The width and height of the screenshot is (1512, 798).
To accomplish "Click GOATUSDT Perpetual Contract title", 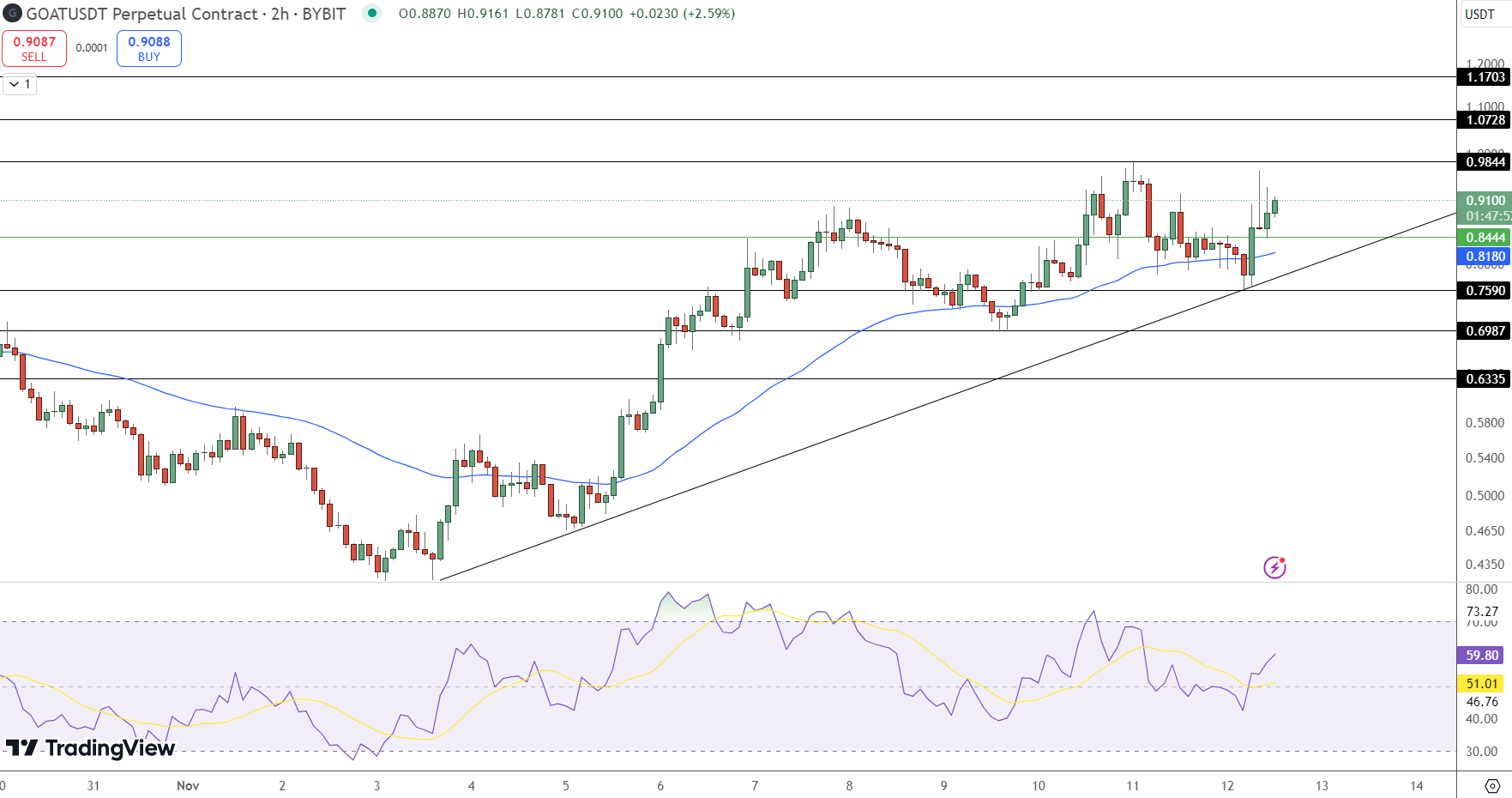I will pyautogui.click(x=142, y=14).
